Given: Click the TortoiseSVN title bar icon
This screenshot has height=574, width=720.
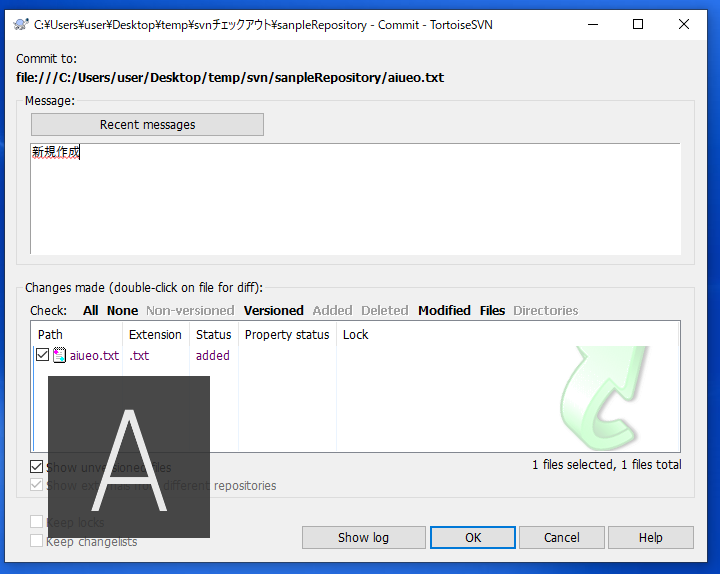Looking at the screenshot, I should point(21,24).
